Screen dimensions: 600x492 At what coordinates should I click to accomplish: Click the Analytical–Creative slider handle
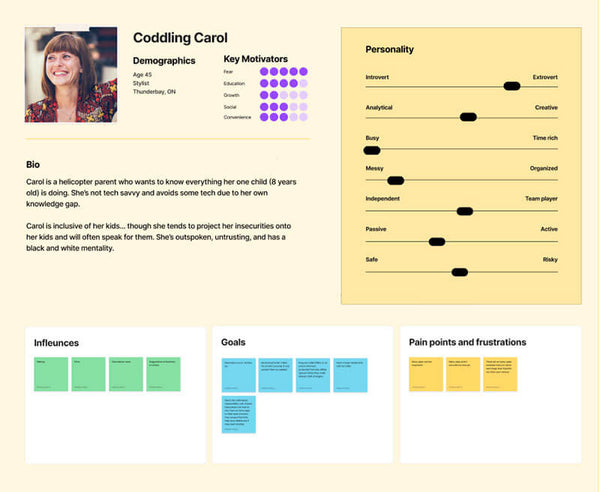468,117
